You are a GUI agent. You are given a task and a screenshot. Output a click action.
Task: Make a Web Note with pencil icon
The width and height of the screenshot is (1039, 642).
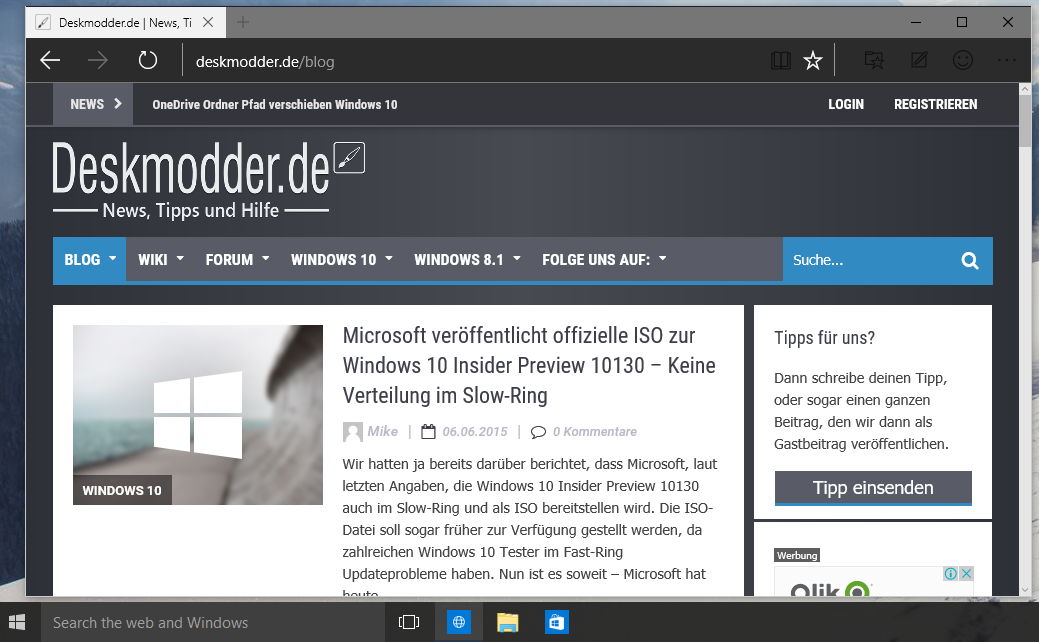click(x=919, y=61)
